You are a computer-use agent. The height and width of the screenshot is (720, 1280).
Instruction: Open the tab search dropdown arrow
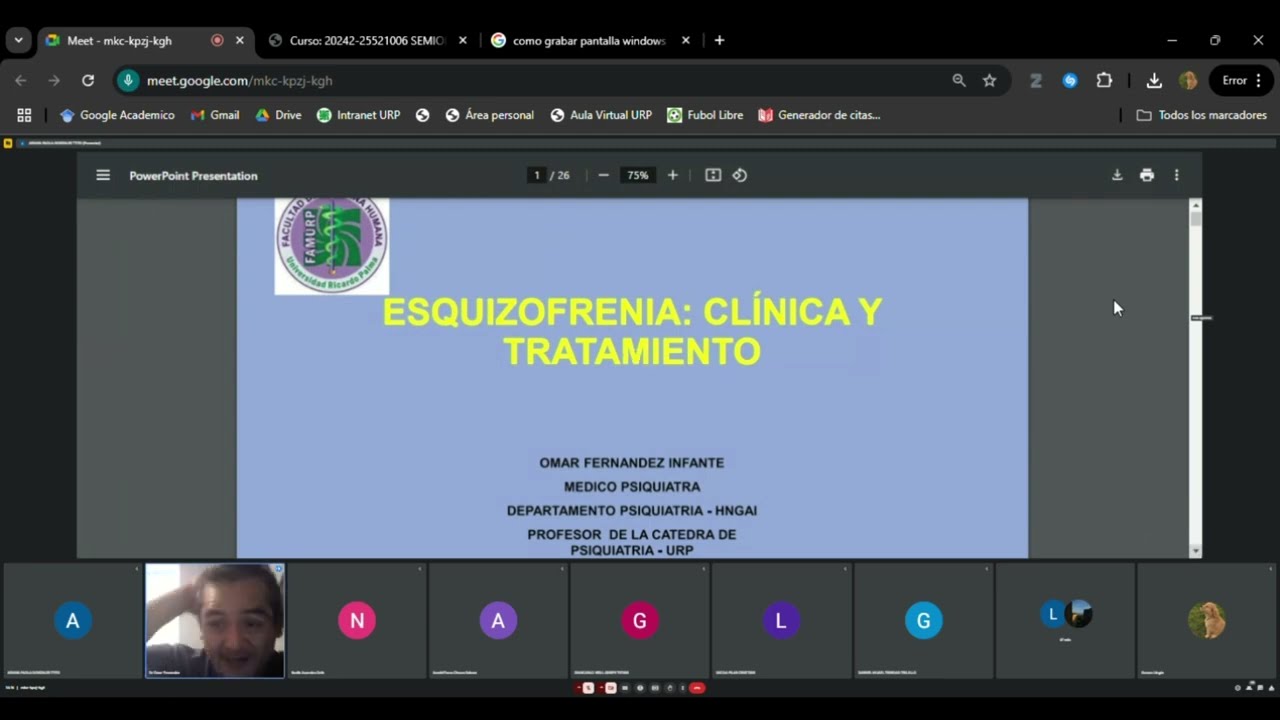pyautogui.click(x=18, y=40)
